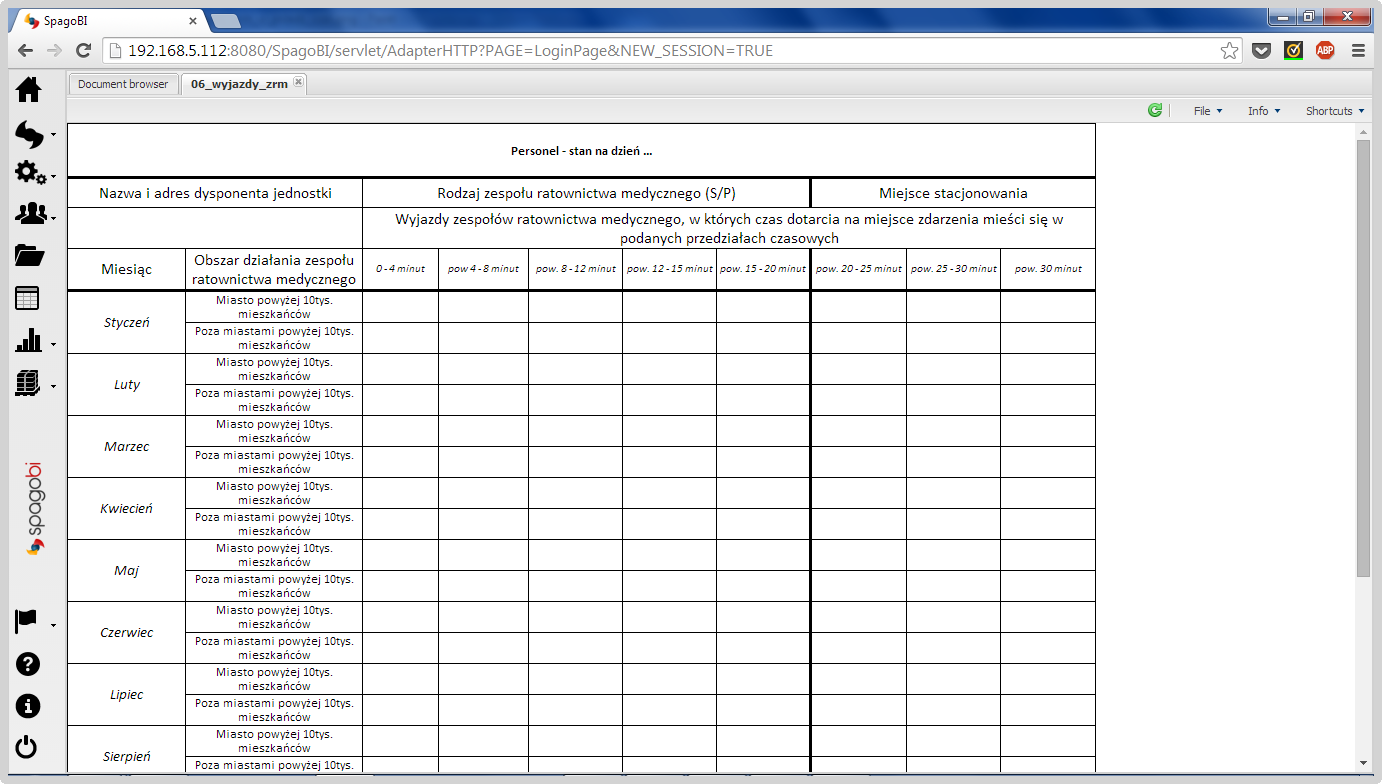Open the bar chart analytics icon
Screen dimensions: 1382x784
29,340
